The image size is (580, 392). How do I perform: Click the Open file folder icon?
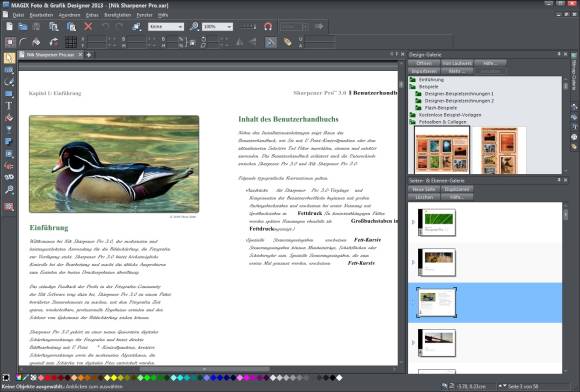point(23,26)
